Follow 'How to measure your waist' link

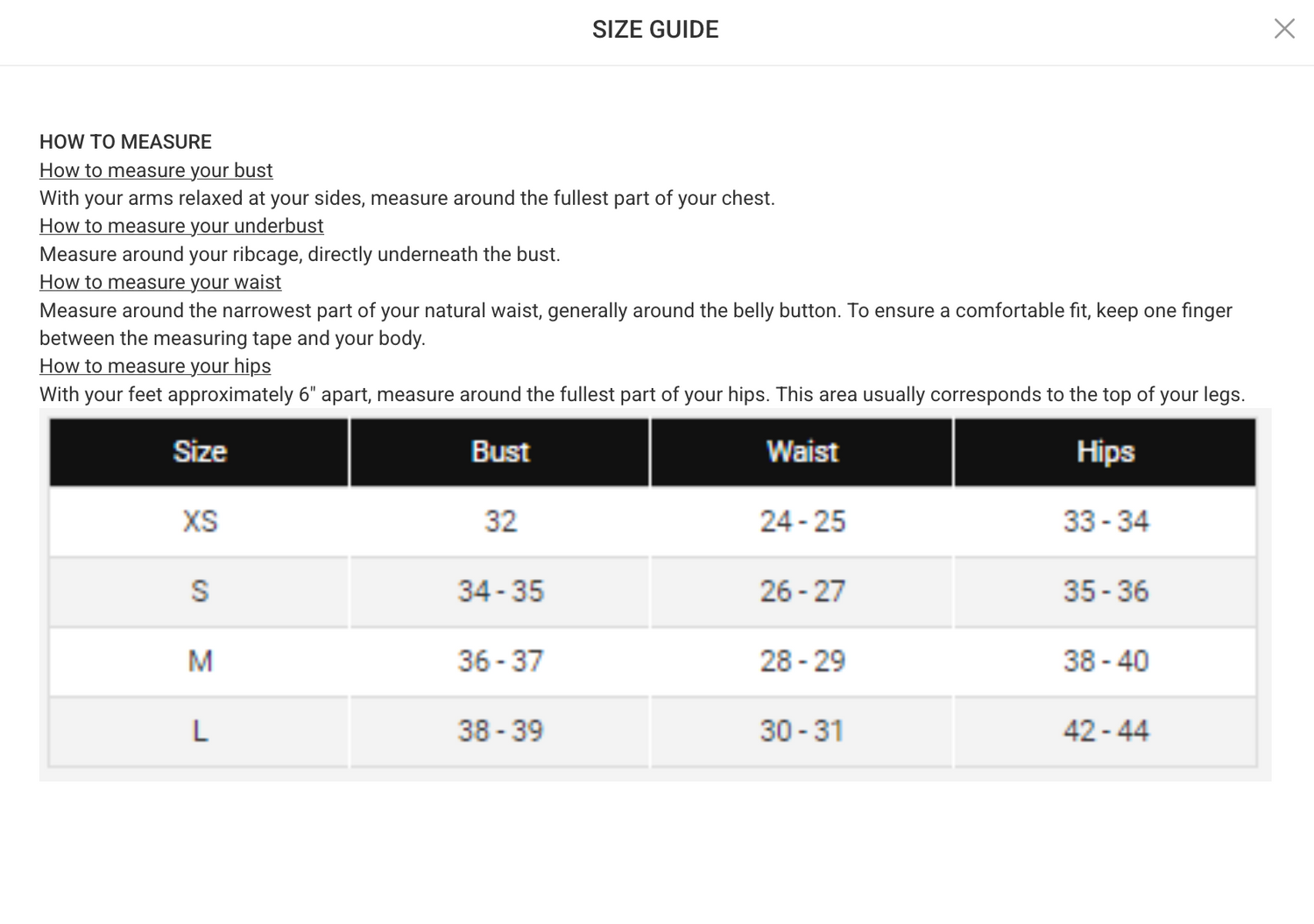point(160,282)
